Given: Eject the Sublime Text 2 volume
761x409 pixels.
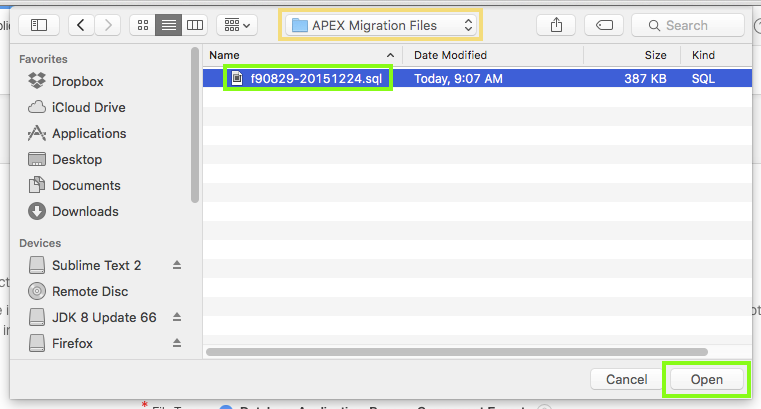Looking at the screenshot, I should click(177, 265).
